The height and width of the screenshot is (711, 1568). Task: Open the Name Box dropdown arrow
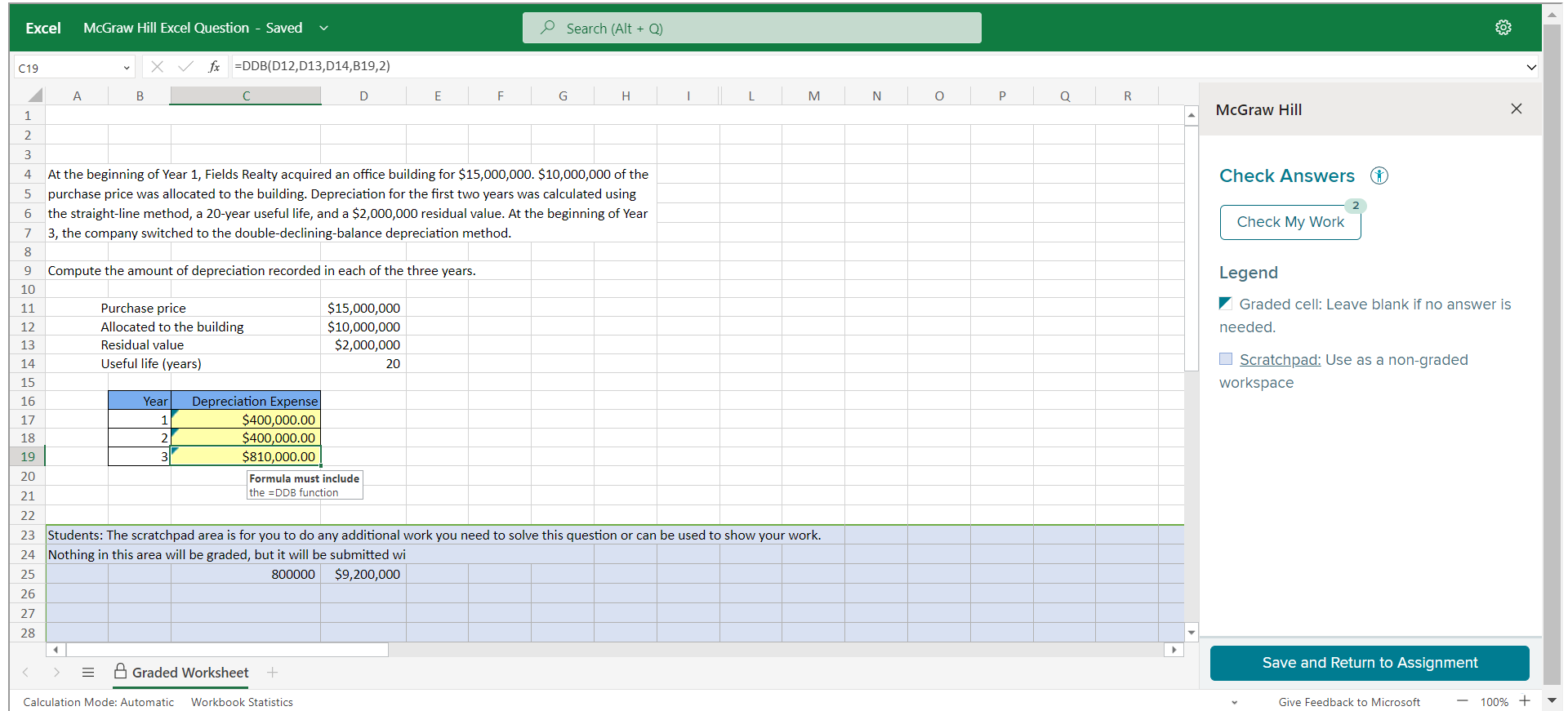[127, 68]
